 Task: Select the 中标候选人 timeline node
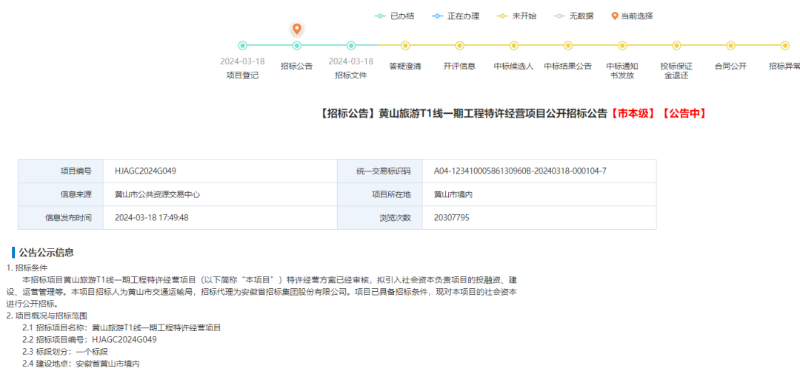point(514,46)
